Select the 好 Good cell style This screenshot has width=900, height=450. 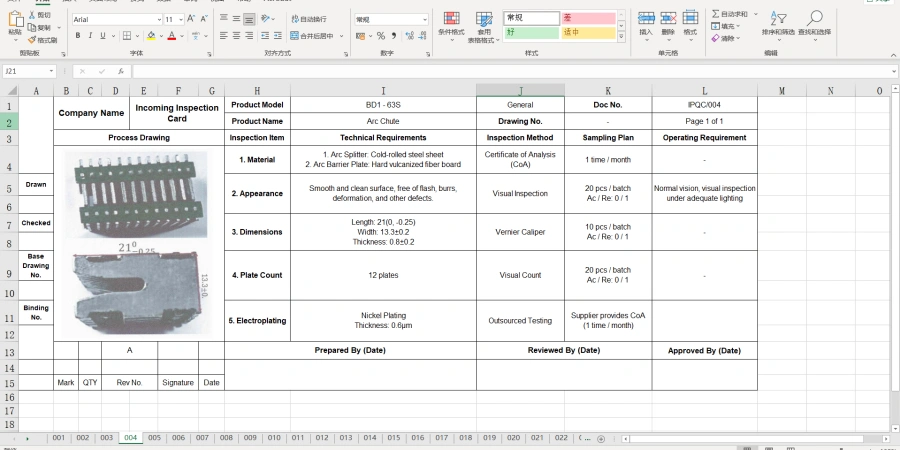(x=532, y=33)
